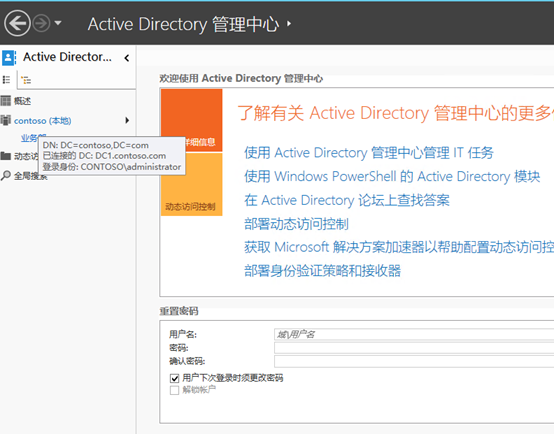This screenshot has height=434, width=554.
Task: Click the orange 详细信息 tile
Action: [x=191, y=121]
